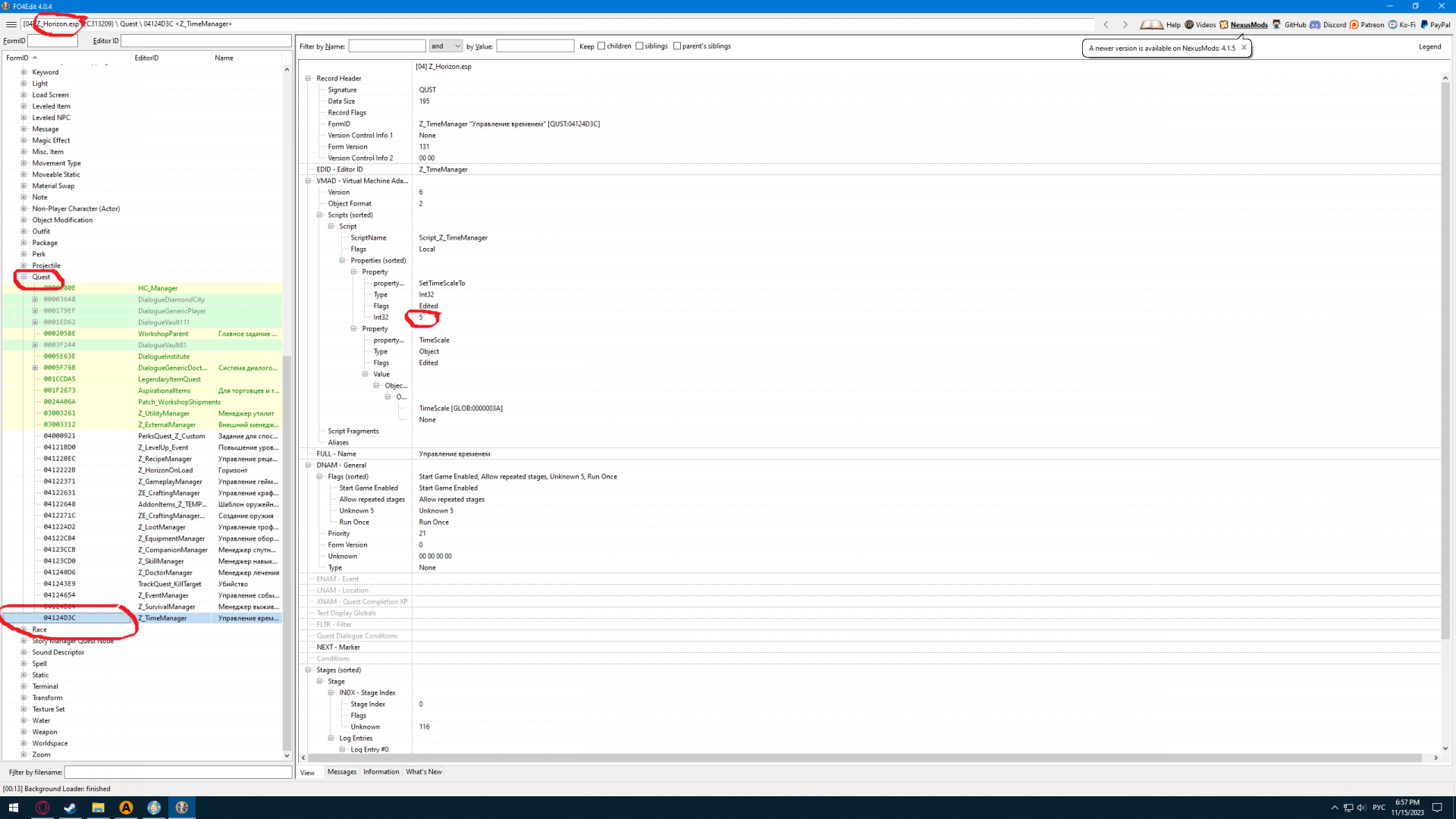Switch to the Messages tab

[x=341, y=772]
